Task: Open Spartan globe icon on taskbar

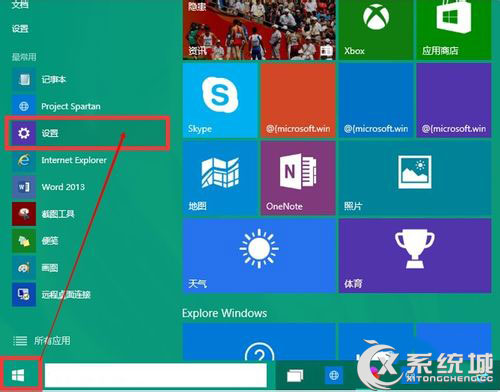Action: point(334,375)
